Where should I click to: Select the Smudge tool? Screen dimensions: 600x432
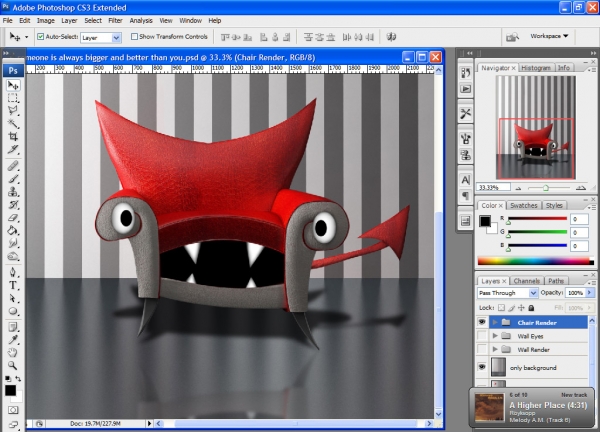click(13, 243)
